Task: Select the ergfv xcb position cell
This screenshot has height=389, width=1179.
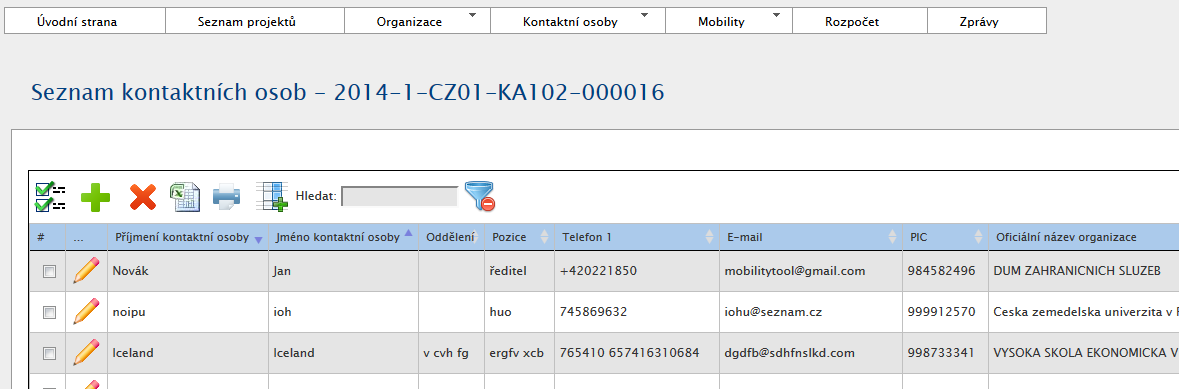Action: [x=520, y=352]
